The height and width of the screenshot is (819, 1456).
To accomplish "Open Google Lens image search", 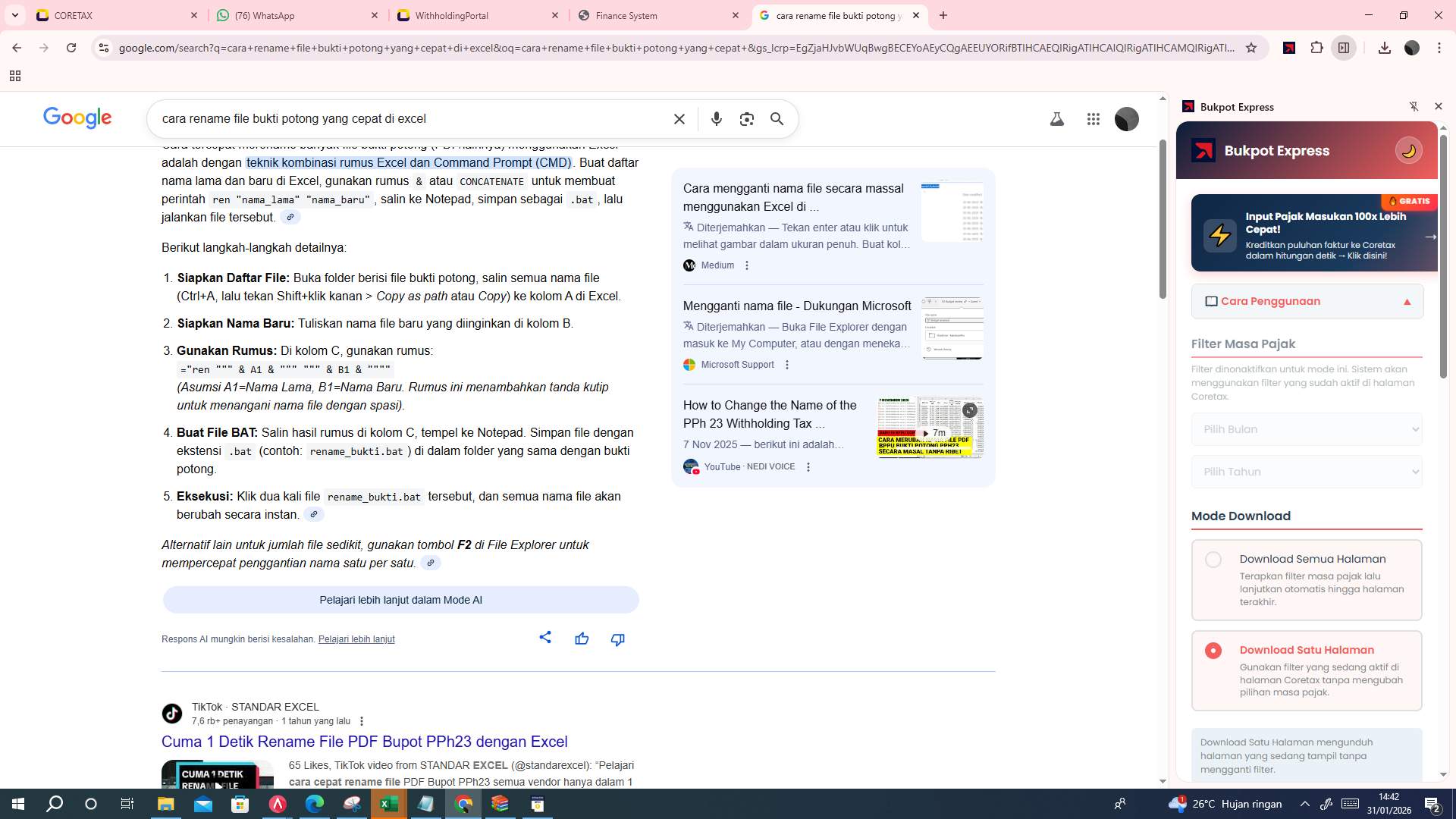I will pos(746,119).
